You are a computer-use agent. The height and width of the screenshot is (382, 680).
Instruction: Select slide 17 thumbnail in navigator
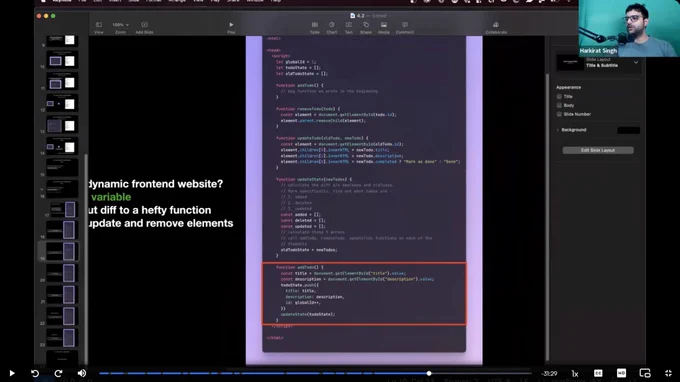click(62, 210)
